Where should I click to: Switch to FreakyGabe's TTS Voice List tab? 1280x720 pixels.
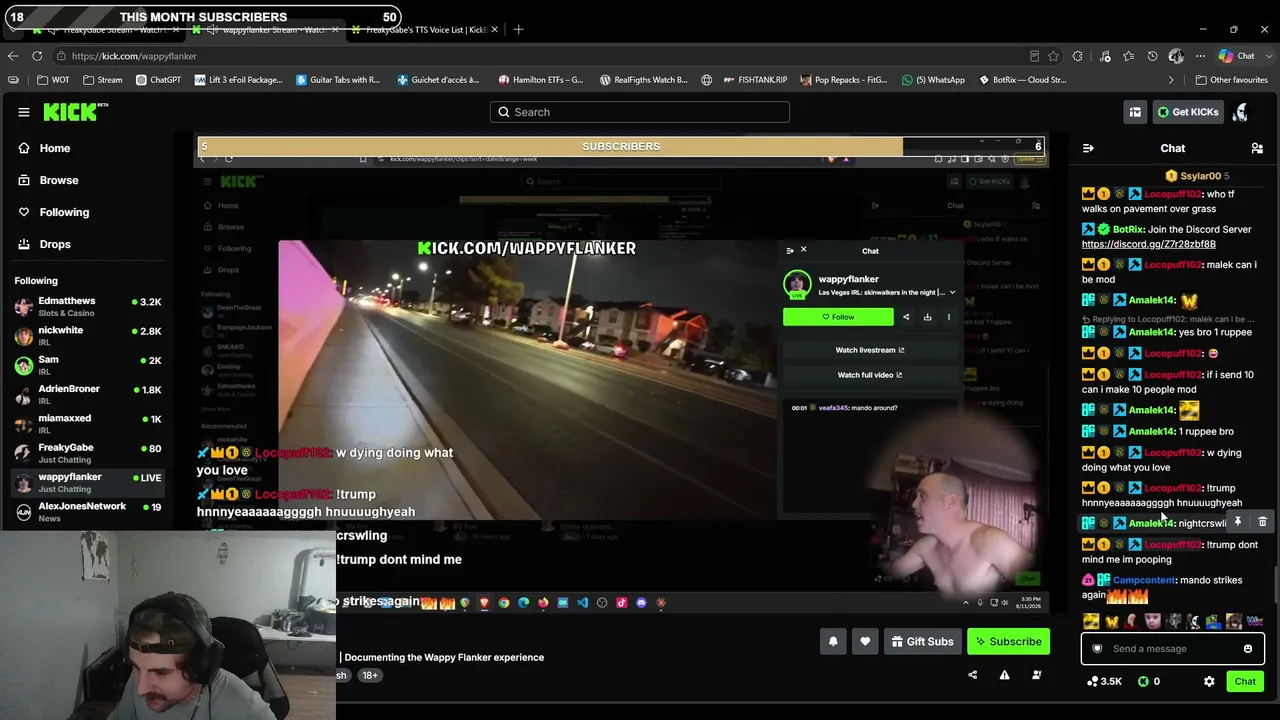(x=427, y=30)
